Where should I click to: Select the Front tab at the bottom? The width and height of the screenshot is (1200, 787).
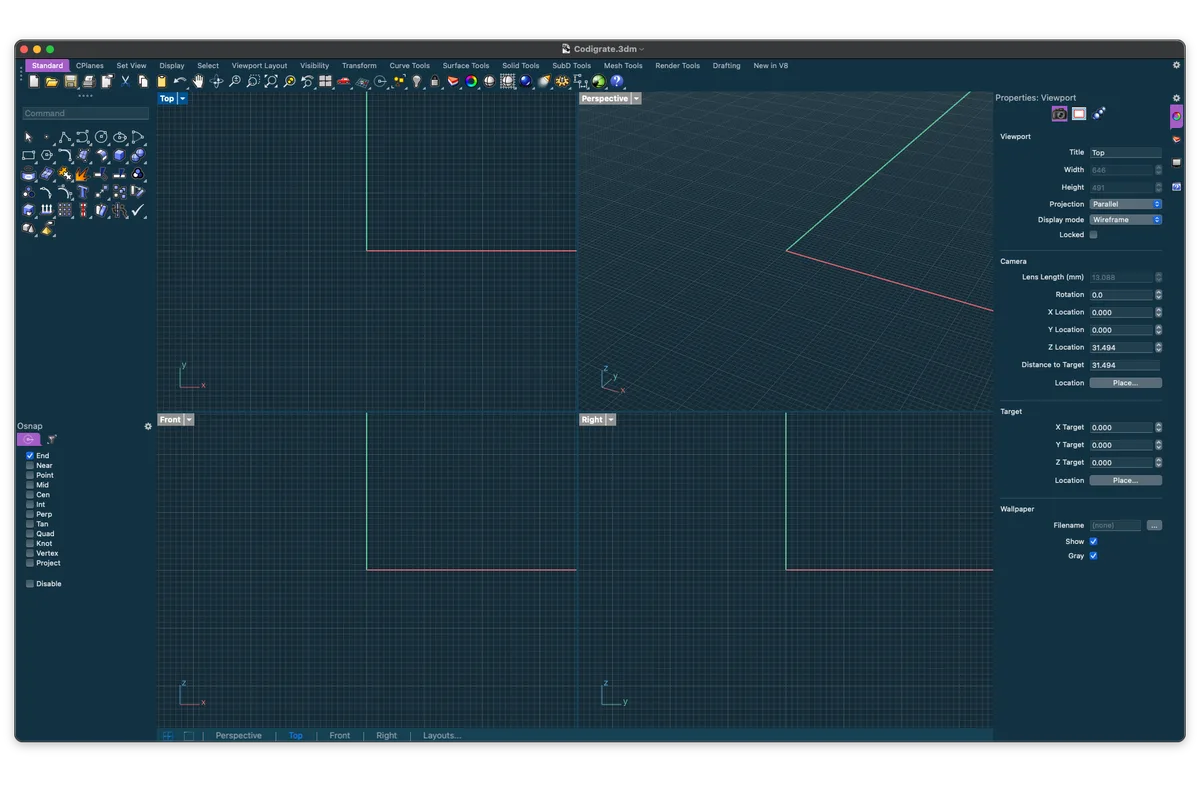(340, 736)
